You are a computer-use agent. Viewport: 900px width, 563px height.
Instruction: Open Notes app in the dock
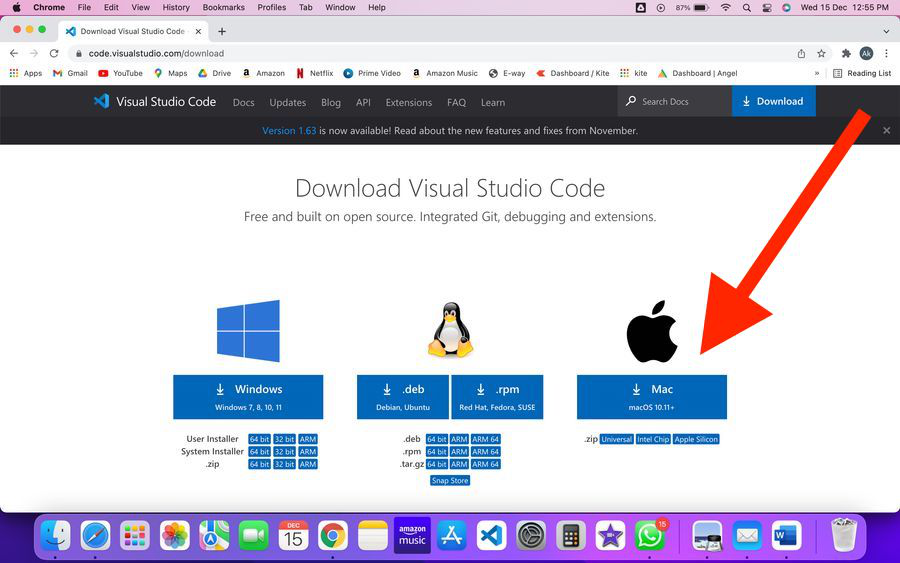pos(373,536)
